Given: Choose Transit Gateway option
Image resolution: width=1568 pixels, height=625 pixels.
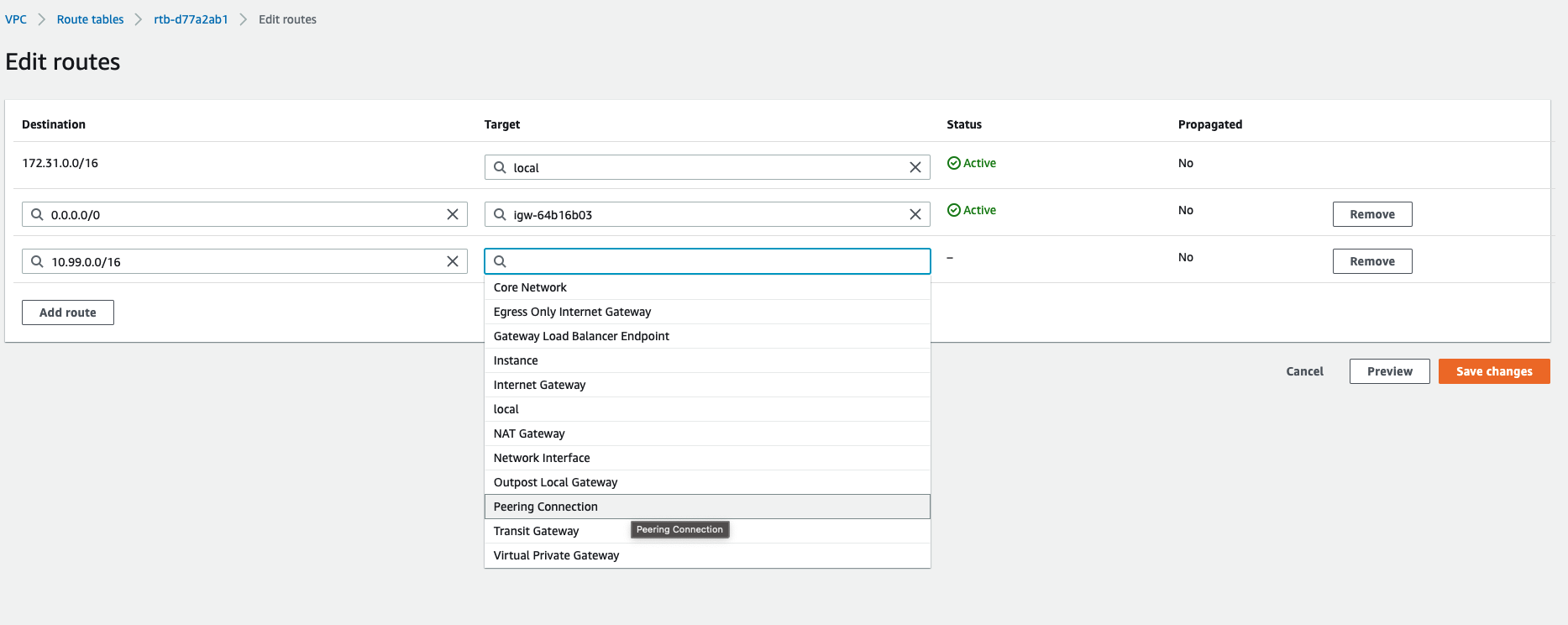Looking at the screenshot, I should (x=707, y=531).
